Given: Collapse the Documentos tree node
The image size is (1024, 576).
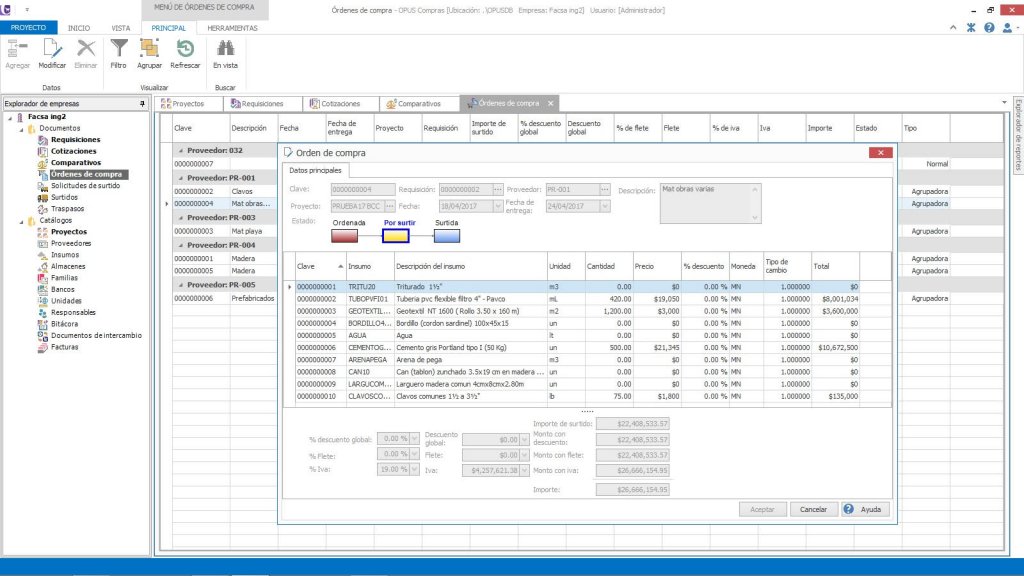Looking at the screenshot, I should point(20,128).
